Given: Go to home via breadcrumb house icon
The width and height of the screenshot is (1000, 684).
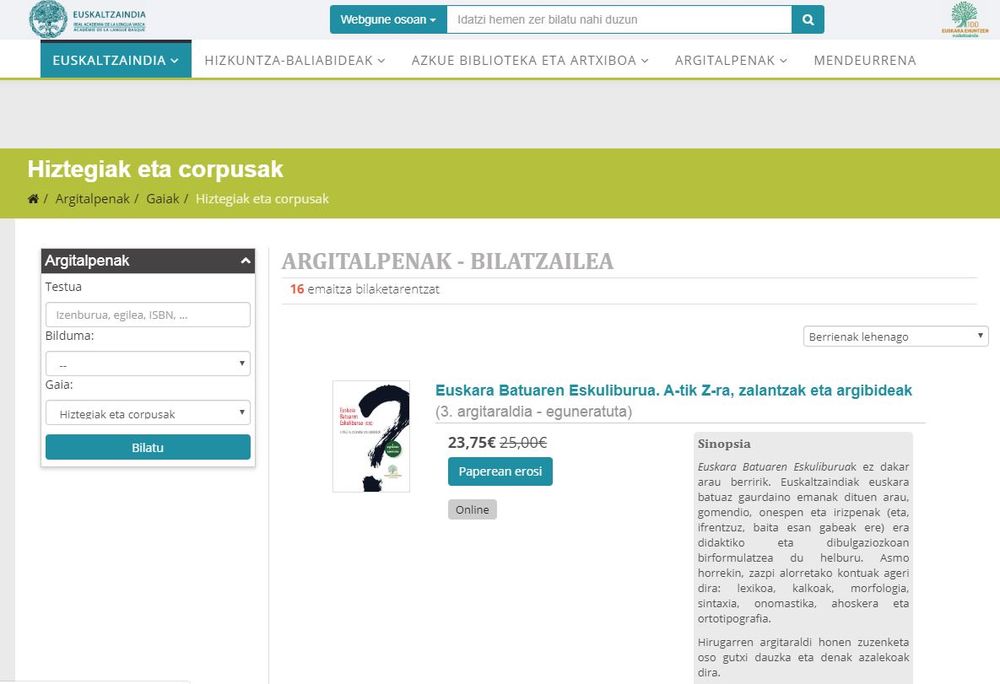Looking at the screenshot, I should click(33, 199).
